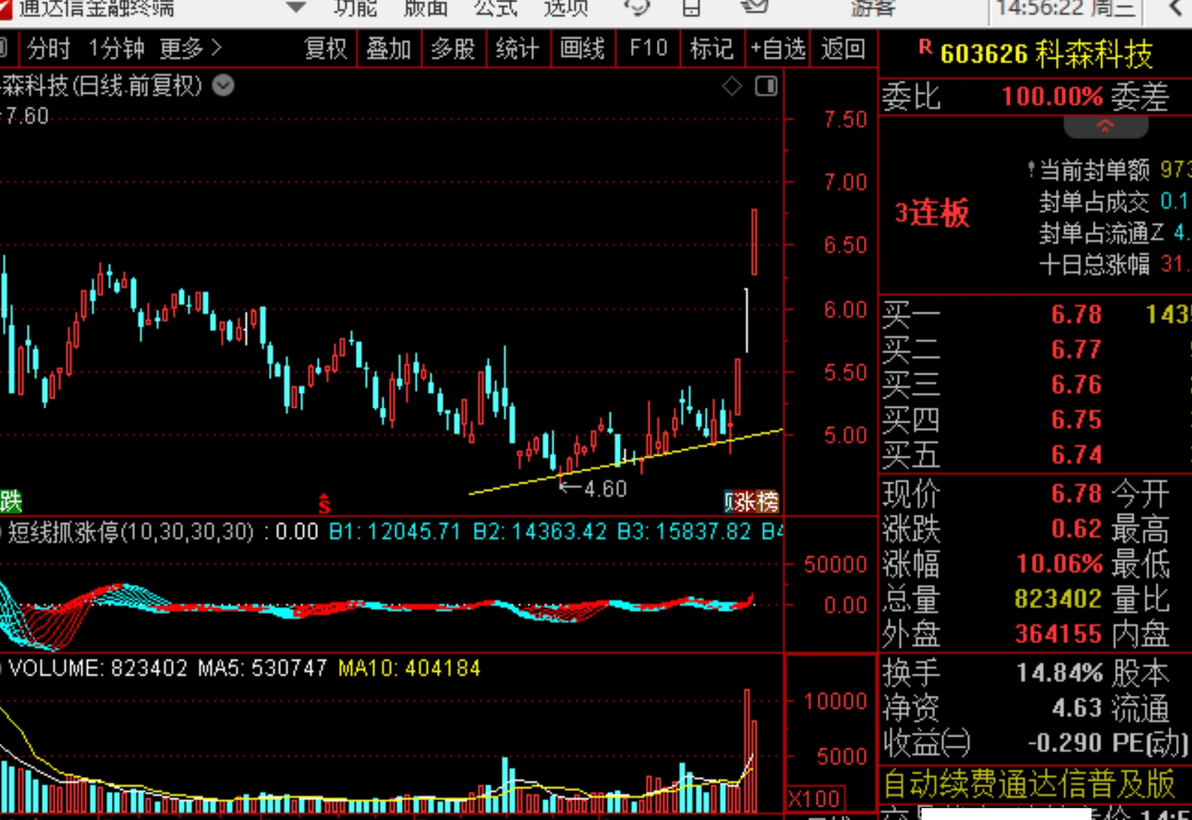Open the 自动续费通达信普及版 promo link
1192x820 pixels.
tap(1029, 784)
